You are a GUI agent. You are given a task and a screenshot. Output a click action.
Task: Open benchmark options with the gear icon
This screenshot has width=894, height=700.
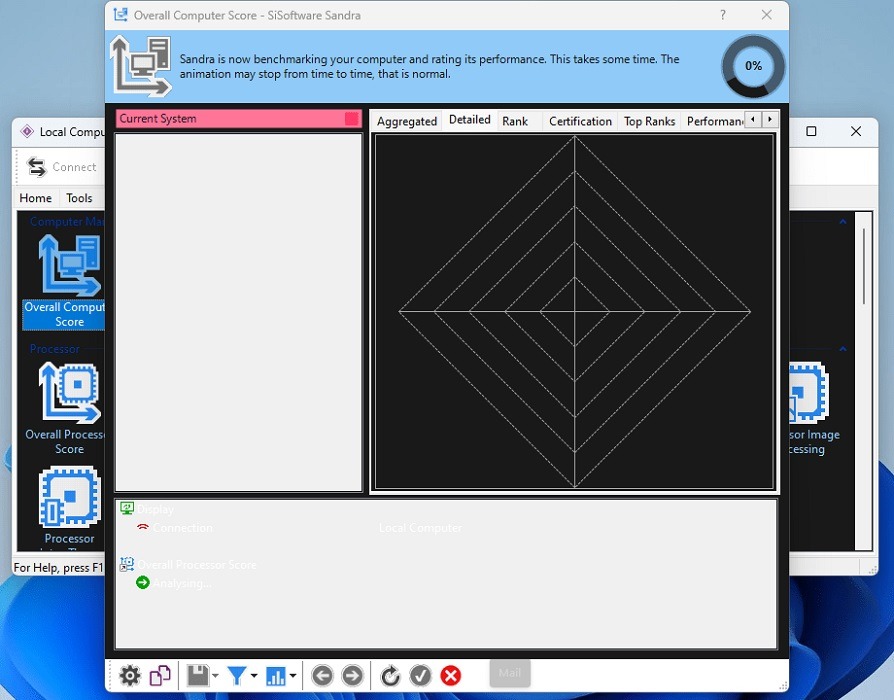[130, 675]
